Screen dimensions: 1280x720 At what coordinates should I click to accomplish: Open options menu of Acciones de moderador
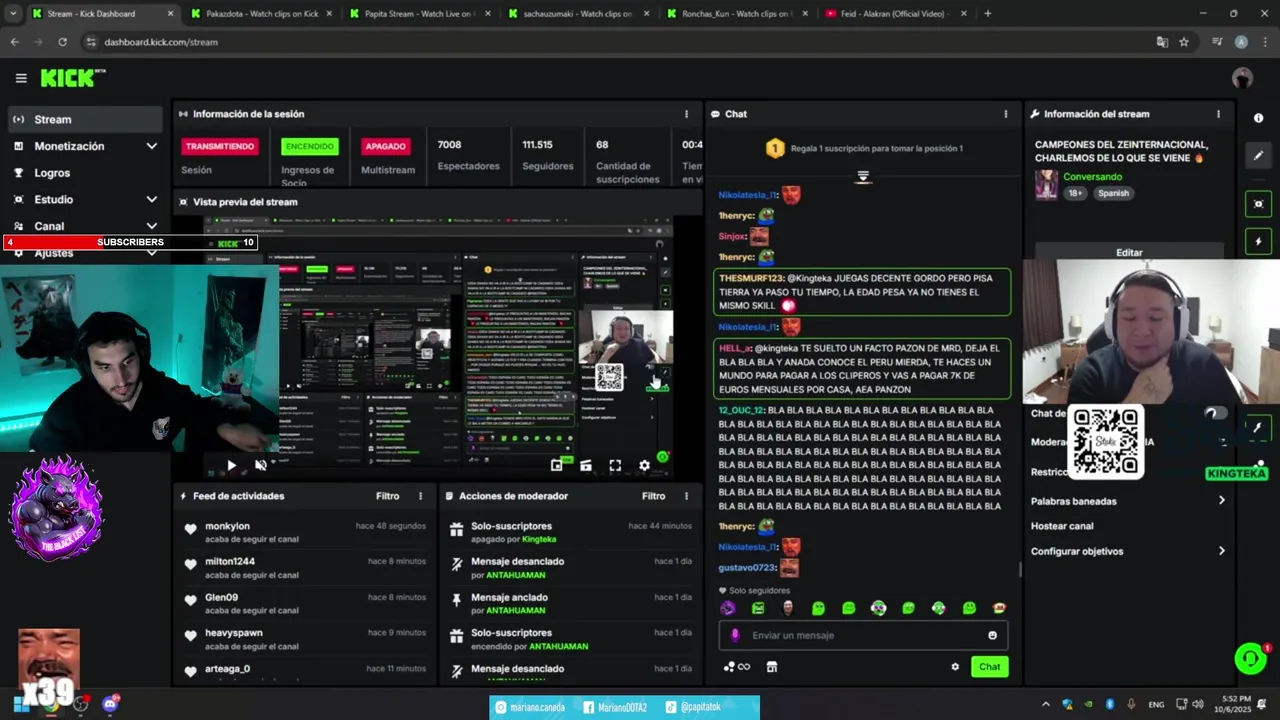tap(686, 496)
